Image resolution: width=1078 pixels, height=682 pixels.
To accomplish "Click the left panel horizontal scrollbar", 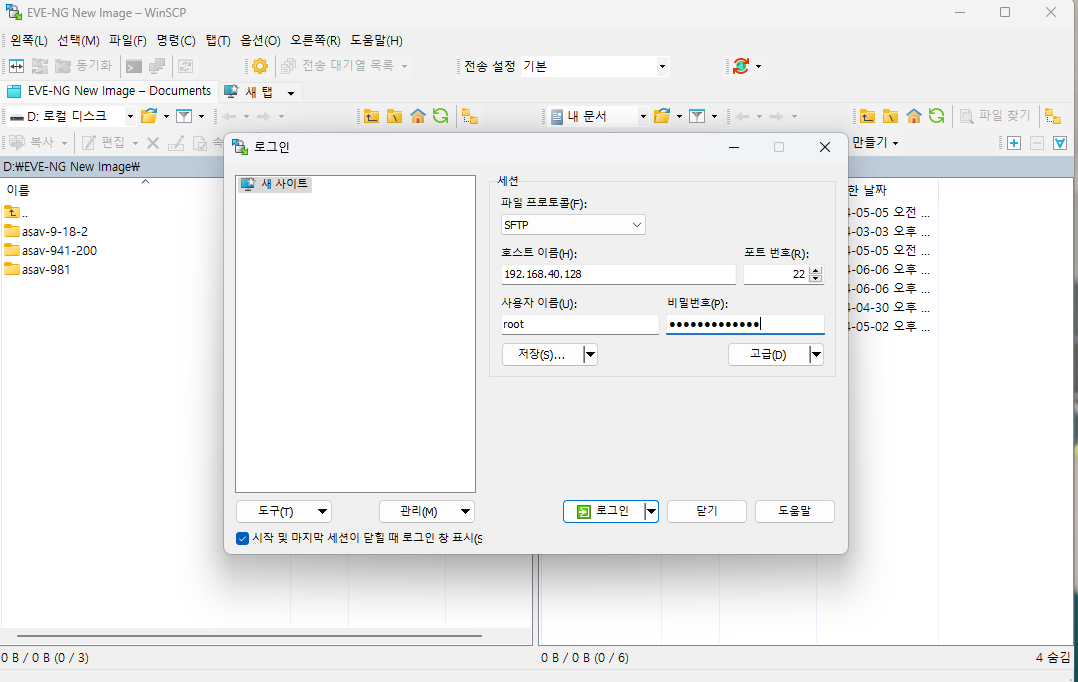I will 249,636.
